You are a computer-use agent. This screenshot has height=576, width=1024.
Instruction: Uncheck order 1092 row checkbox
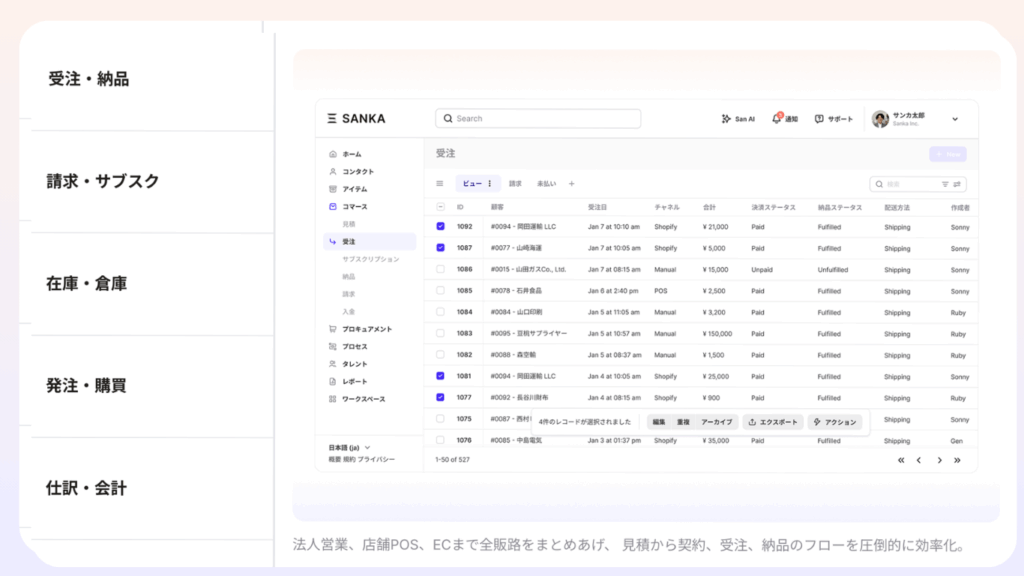[440, 227]
